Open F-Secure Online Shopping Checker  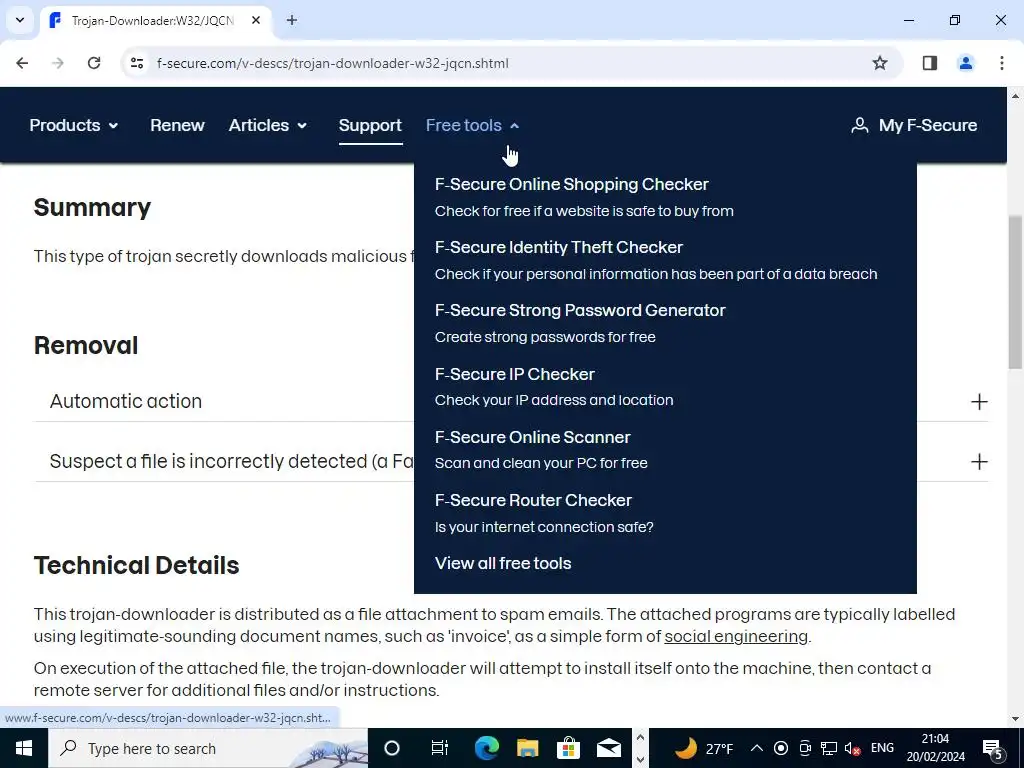point(571,184)
